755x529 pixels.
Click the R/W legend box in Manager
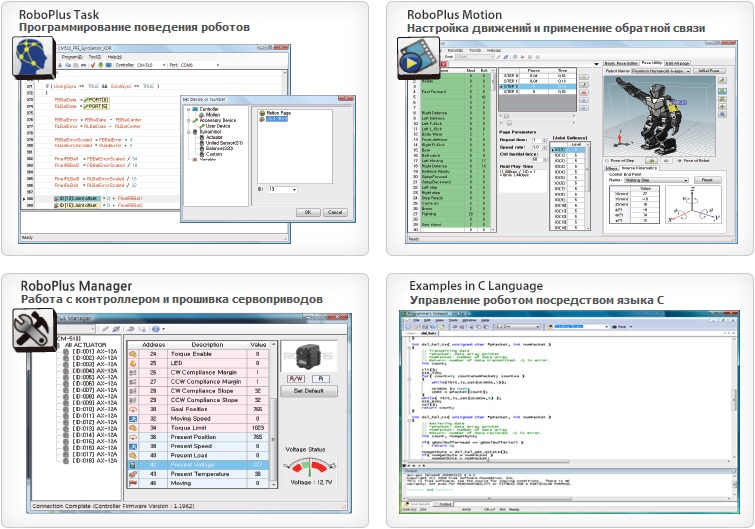296,379
